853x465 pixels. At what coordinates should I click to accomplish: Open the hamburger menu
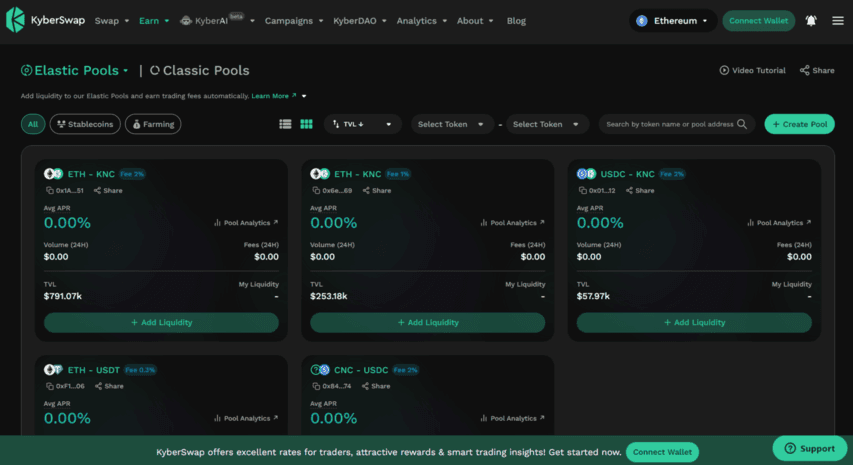(838, 21)
